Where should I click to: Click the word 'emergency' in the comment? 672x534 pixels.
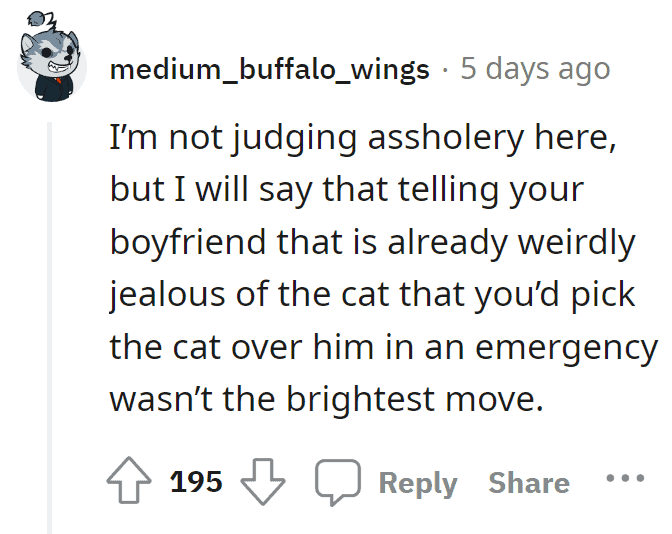(567, 349)
